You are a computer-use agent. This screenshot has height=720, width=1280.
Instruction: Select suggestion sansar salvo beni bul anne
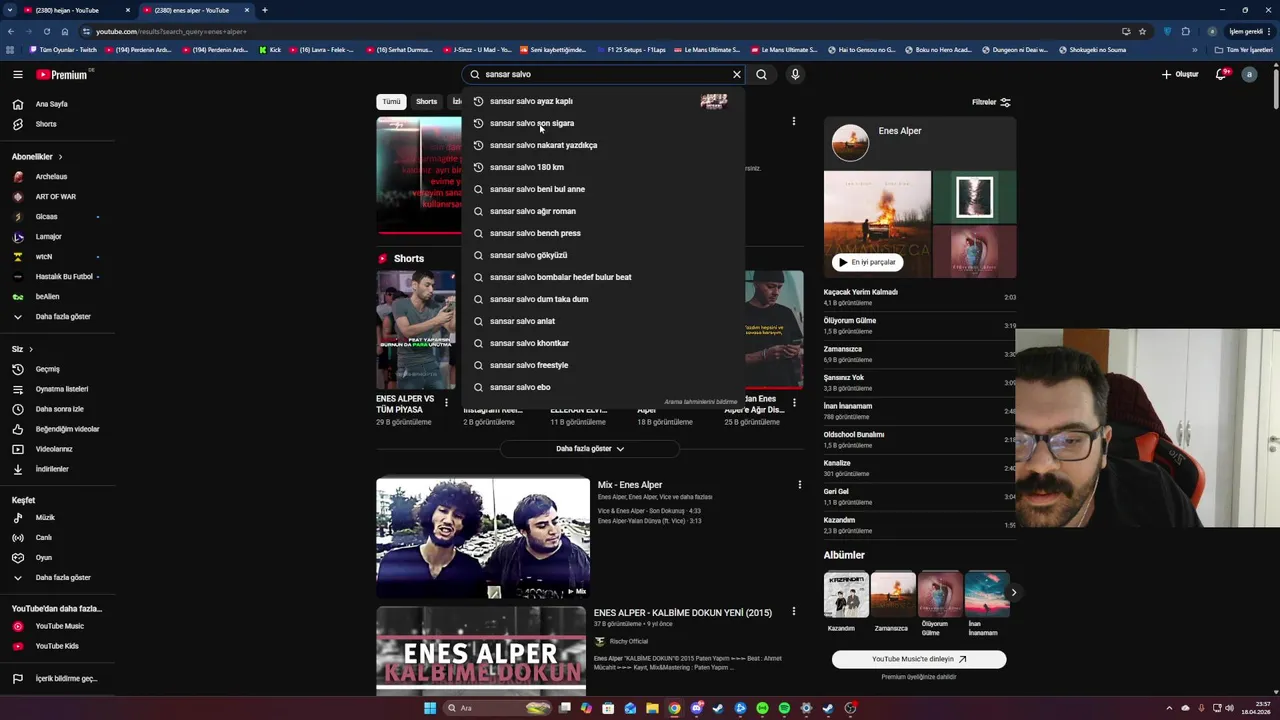click(603, 189)
